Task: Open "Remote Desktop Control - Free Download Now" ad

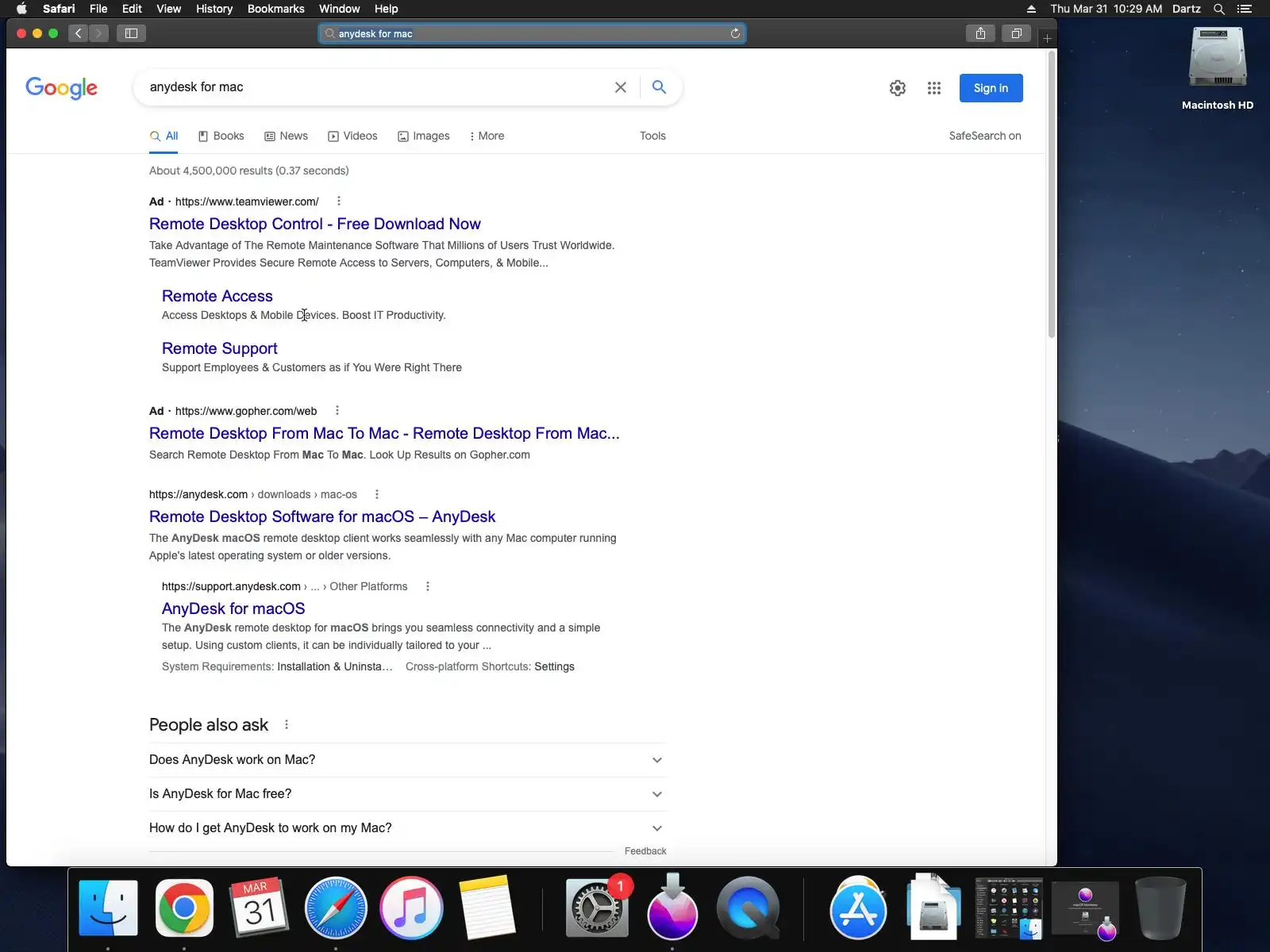Action: [x=315, y=224]
